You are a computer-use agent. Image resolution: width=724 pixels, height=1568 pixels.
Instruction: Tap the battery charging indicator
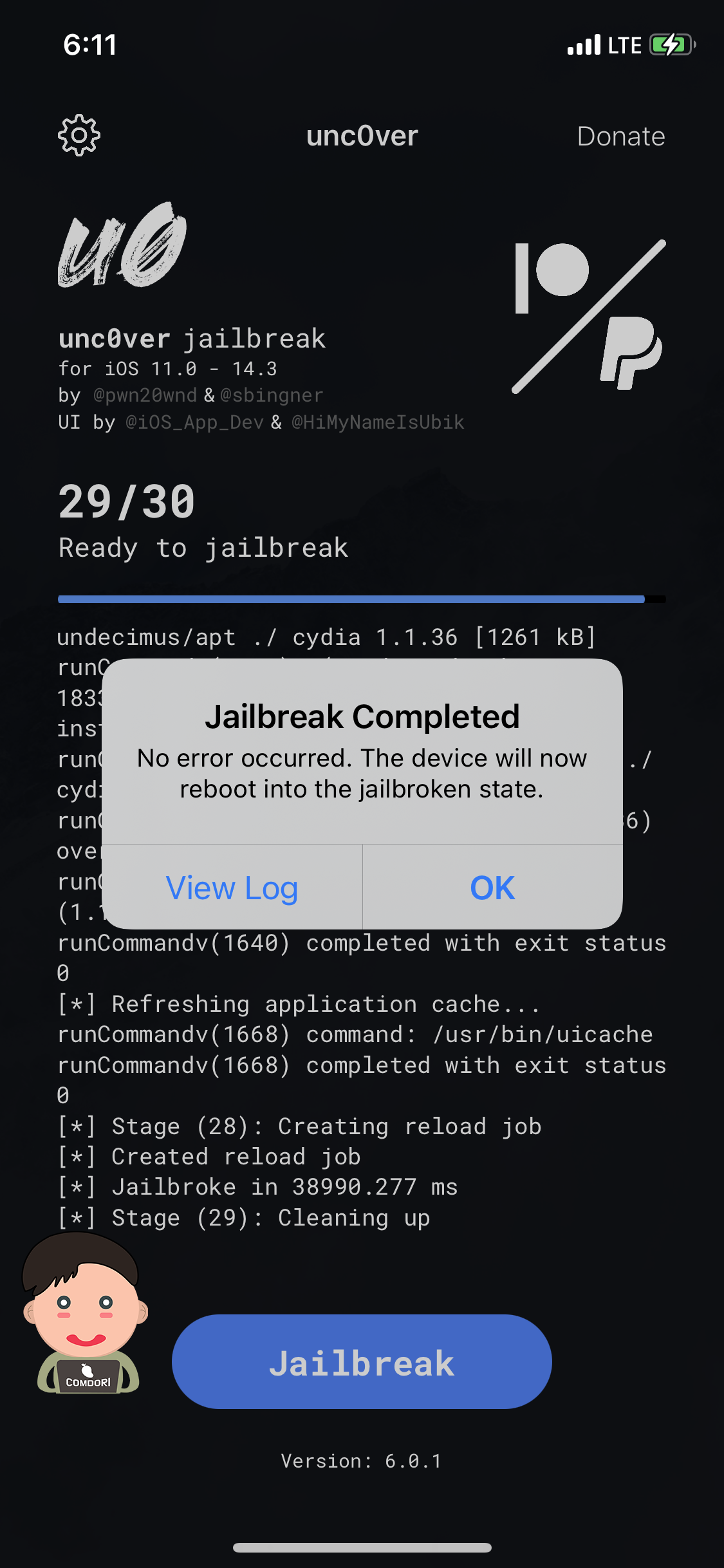point(673,45)
